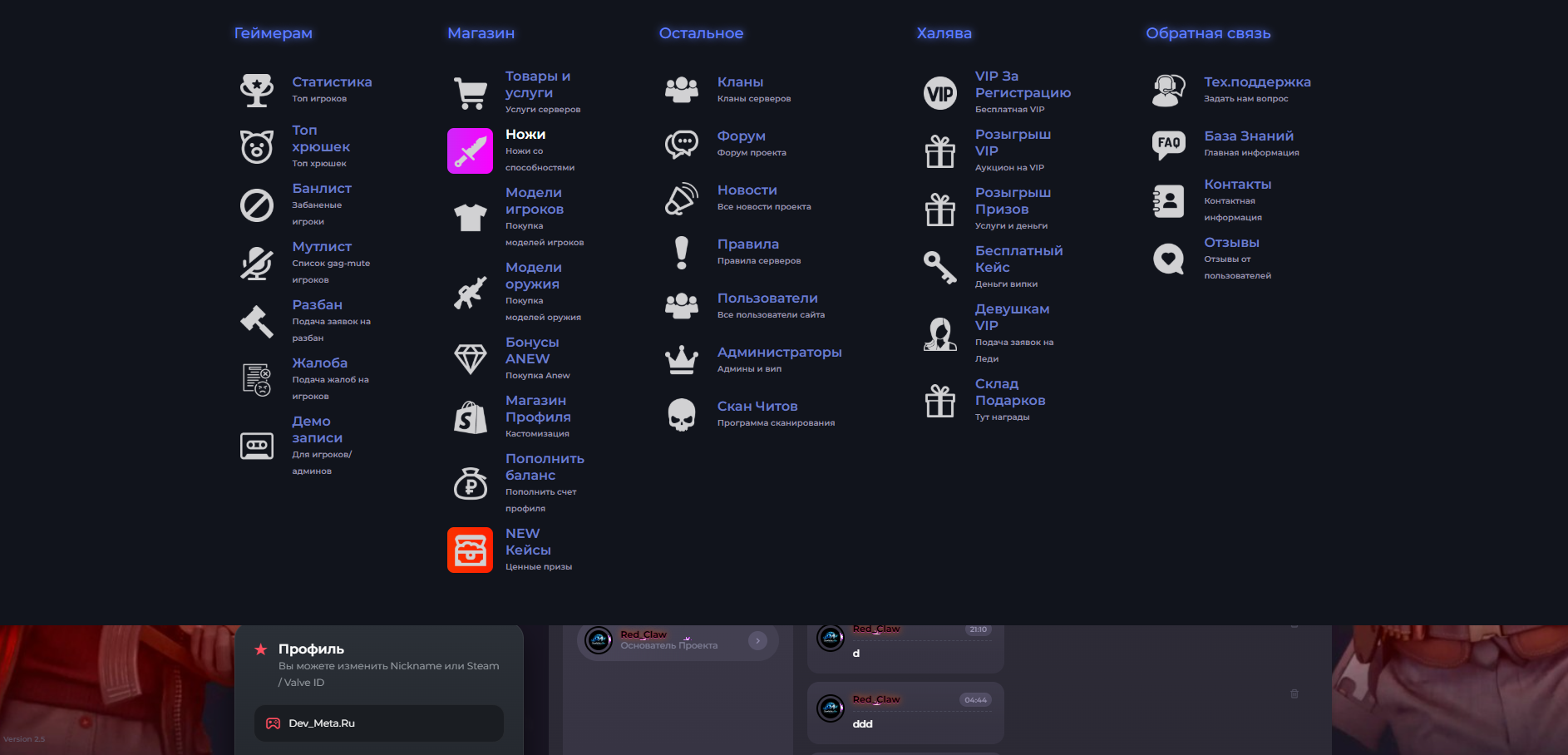The image size is (1568, 755).
Task: Open Red_Claw avatar in ddd message
Action: (x=831, y=708)
